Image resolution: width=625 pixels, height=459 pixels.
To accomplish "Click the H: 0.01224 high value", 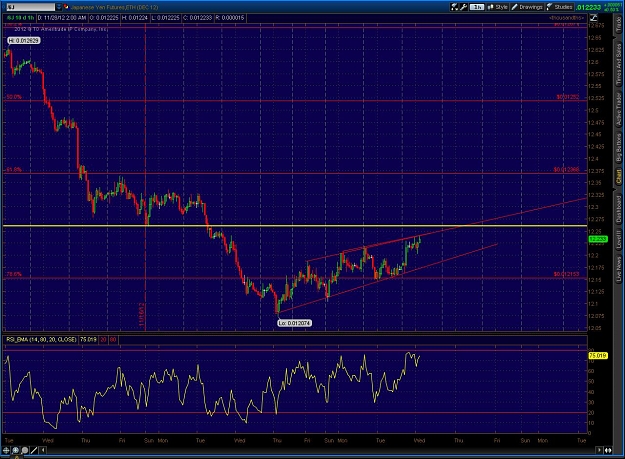I will (135, 18).
